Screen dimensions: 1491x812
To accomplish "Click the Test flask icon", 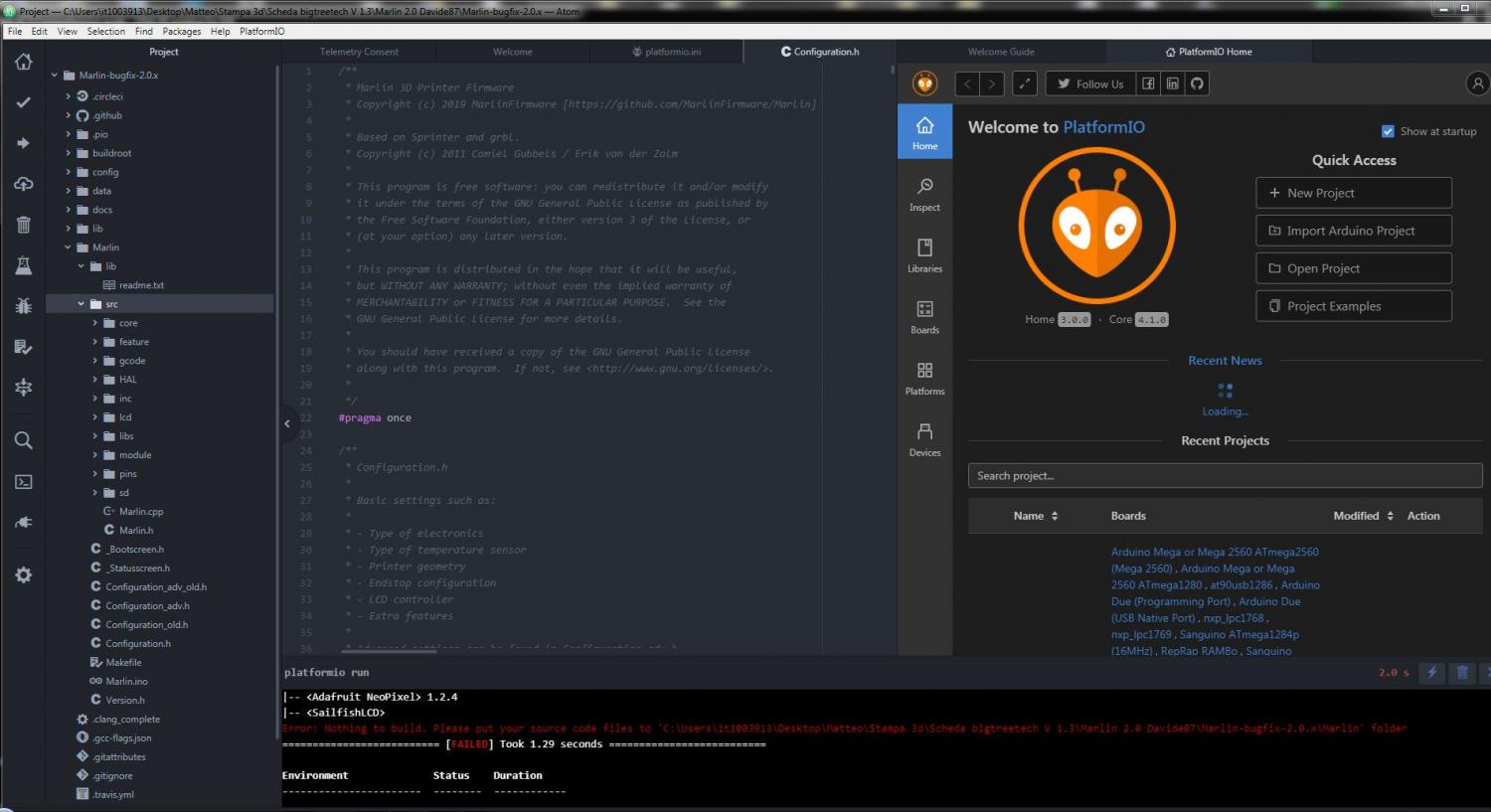I will [x=23, y=265].
